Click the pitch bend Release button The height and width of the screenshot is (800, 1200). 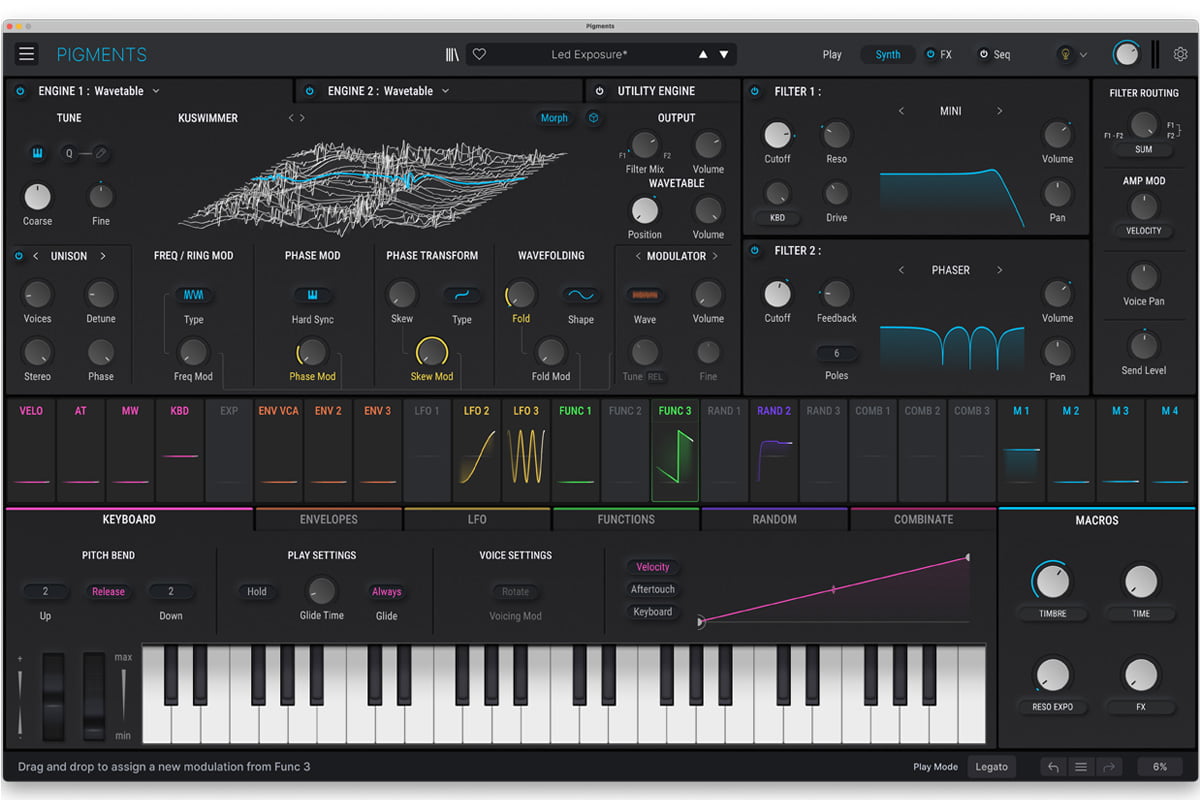click(x=108, y=591)
